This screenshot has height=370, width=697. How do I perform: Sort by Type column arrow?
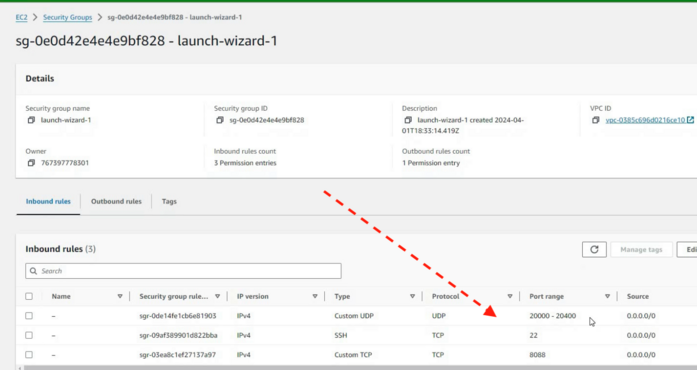[412, 296]
